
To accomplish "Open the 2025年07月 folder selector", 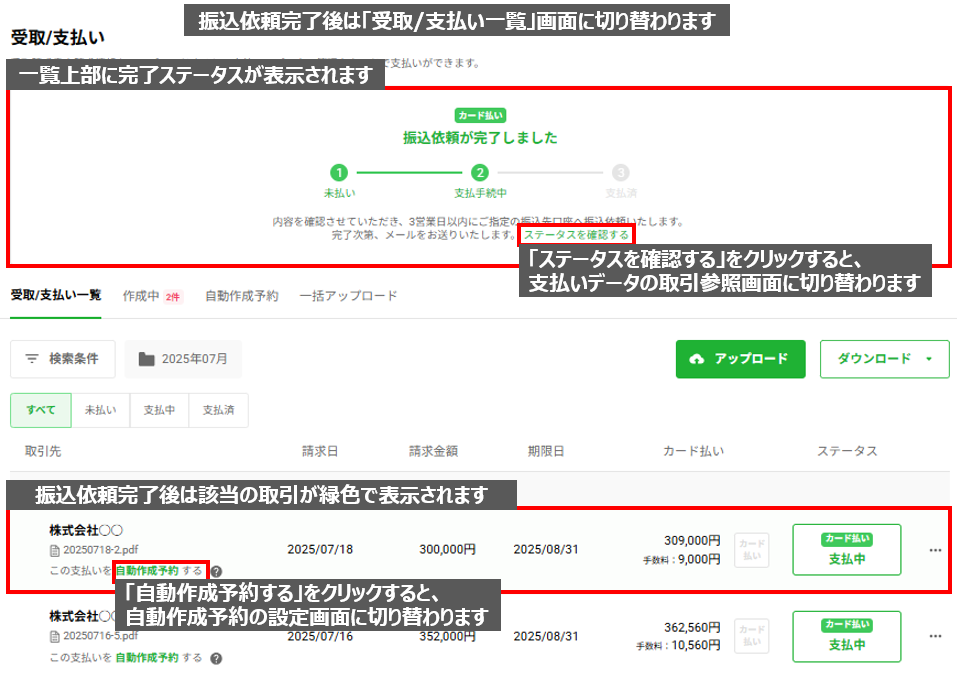I will (x=183, y=359).
